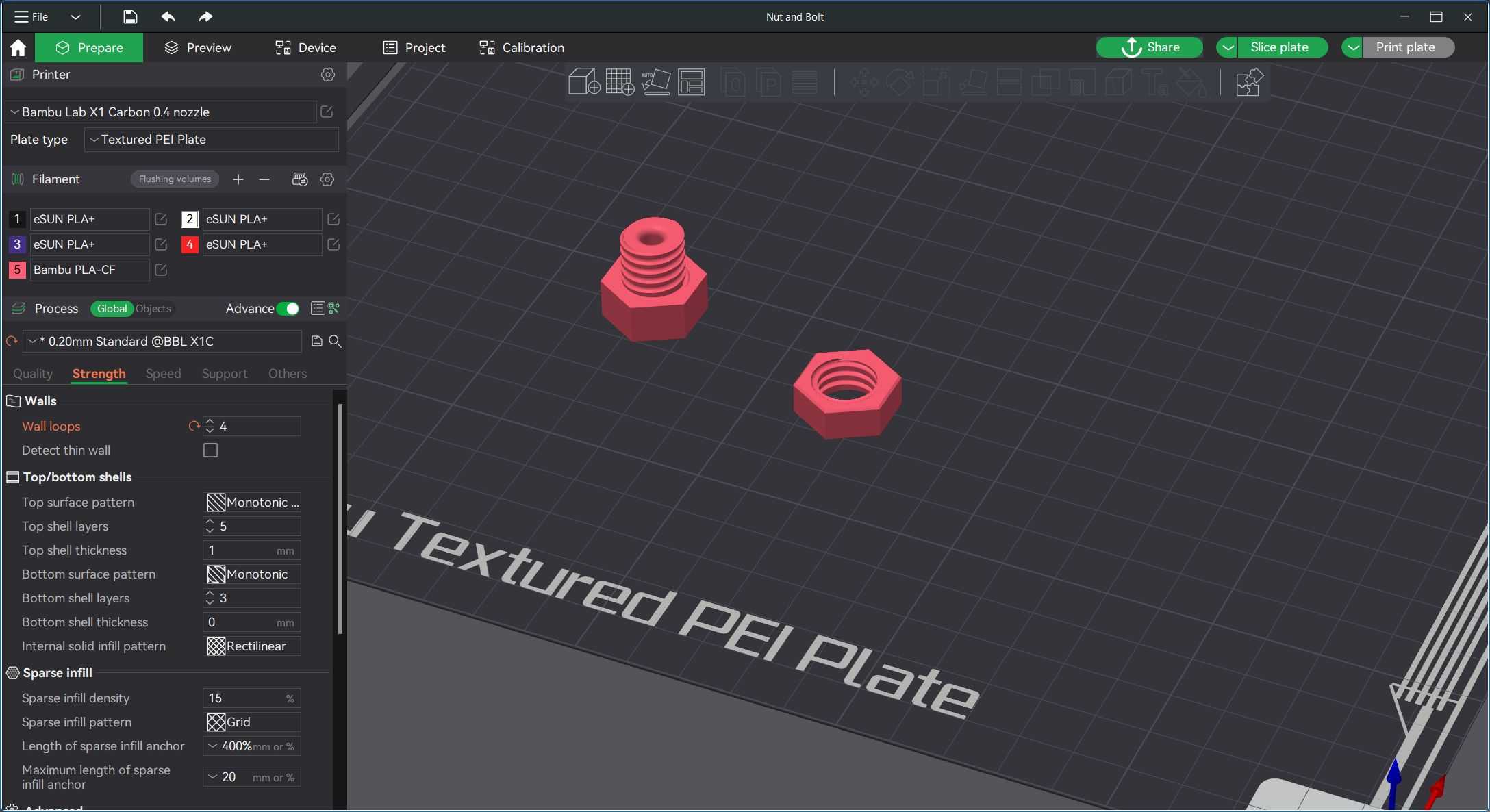Click the Sparse infill density field
1490x812 pixels.
tap(252, 698)
